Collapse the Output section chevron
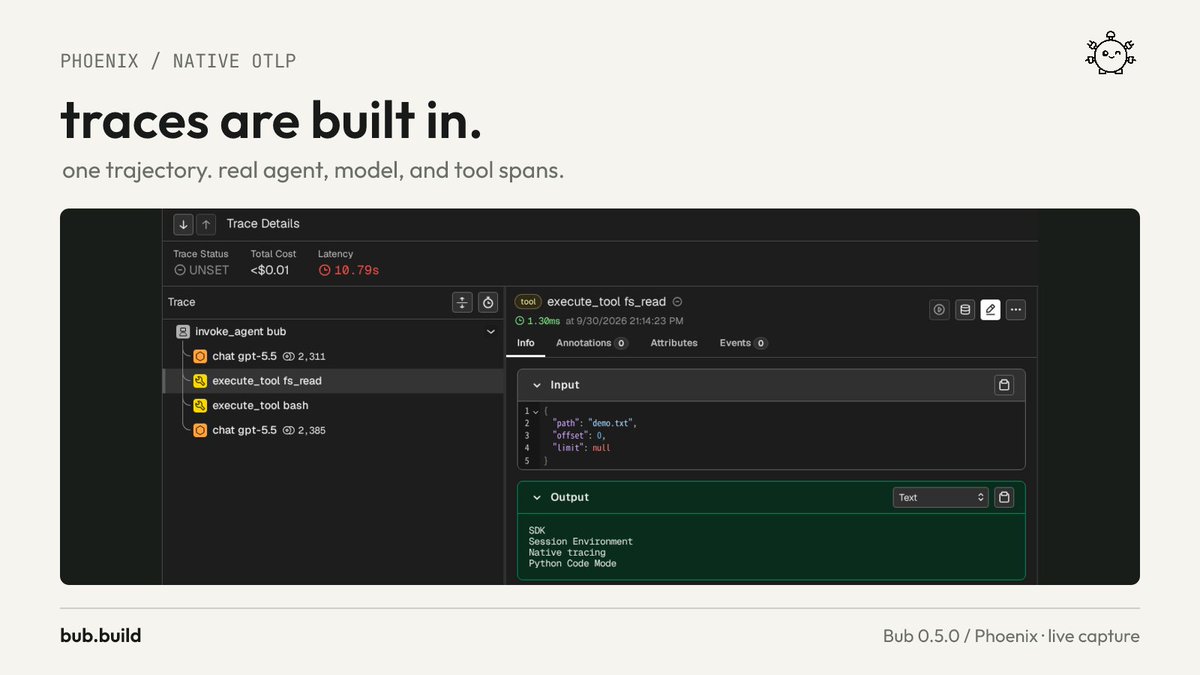This screenshot has height=675, width=1200. tap(537, 497)
